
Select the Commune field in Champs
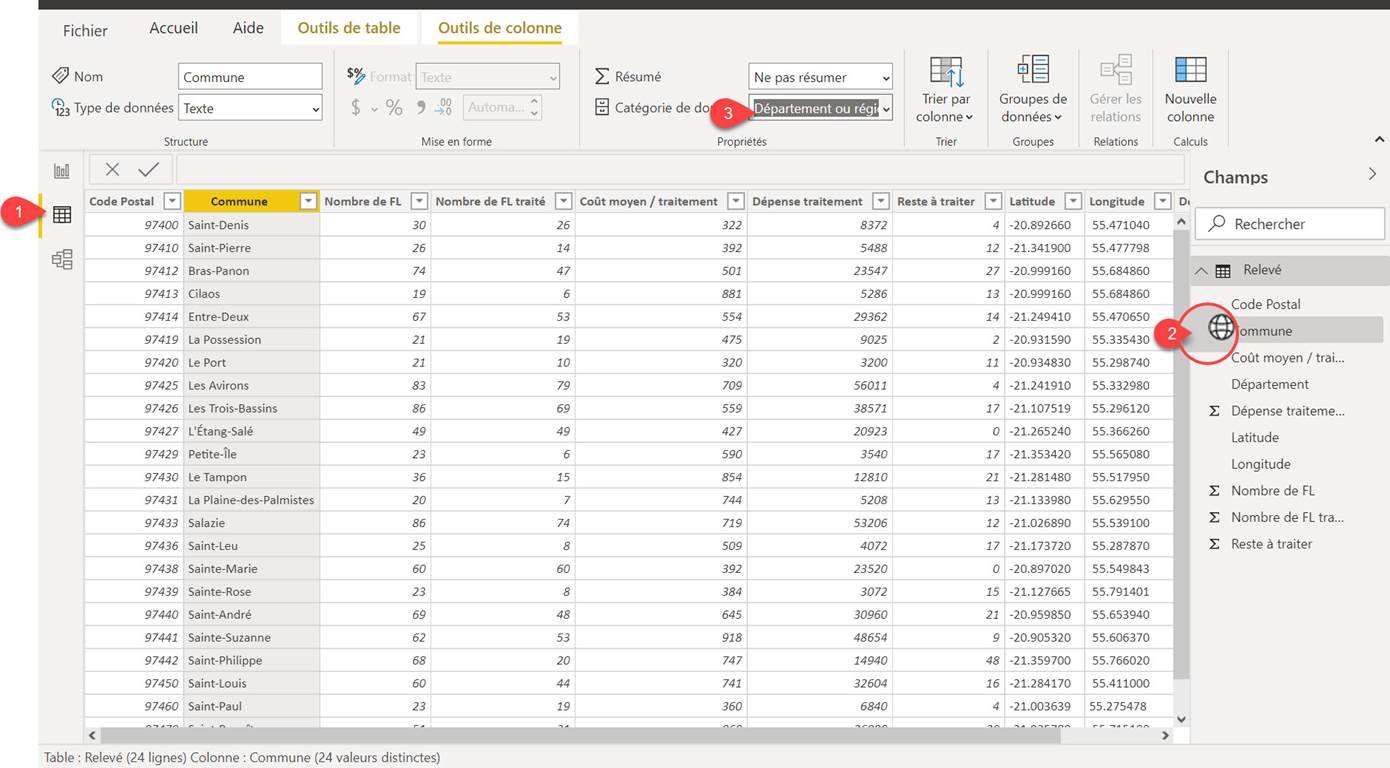coord(1286,331)
